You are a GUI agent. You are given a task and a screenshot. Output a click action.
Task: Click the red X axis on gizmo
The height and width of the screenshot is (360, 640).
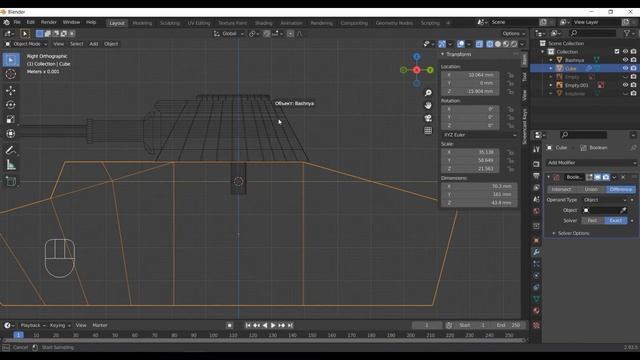416,70
